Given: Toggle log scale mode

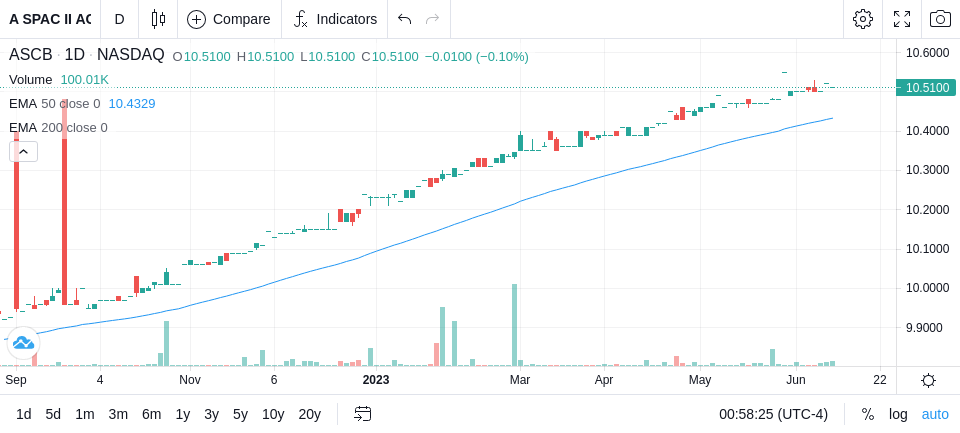Looking at the screenshot, I should pos(898,414).
